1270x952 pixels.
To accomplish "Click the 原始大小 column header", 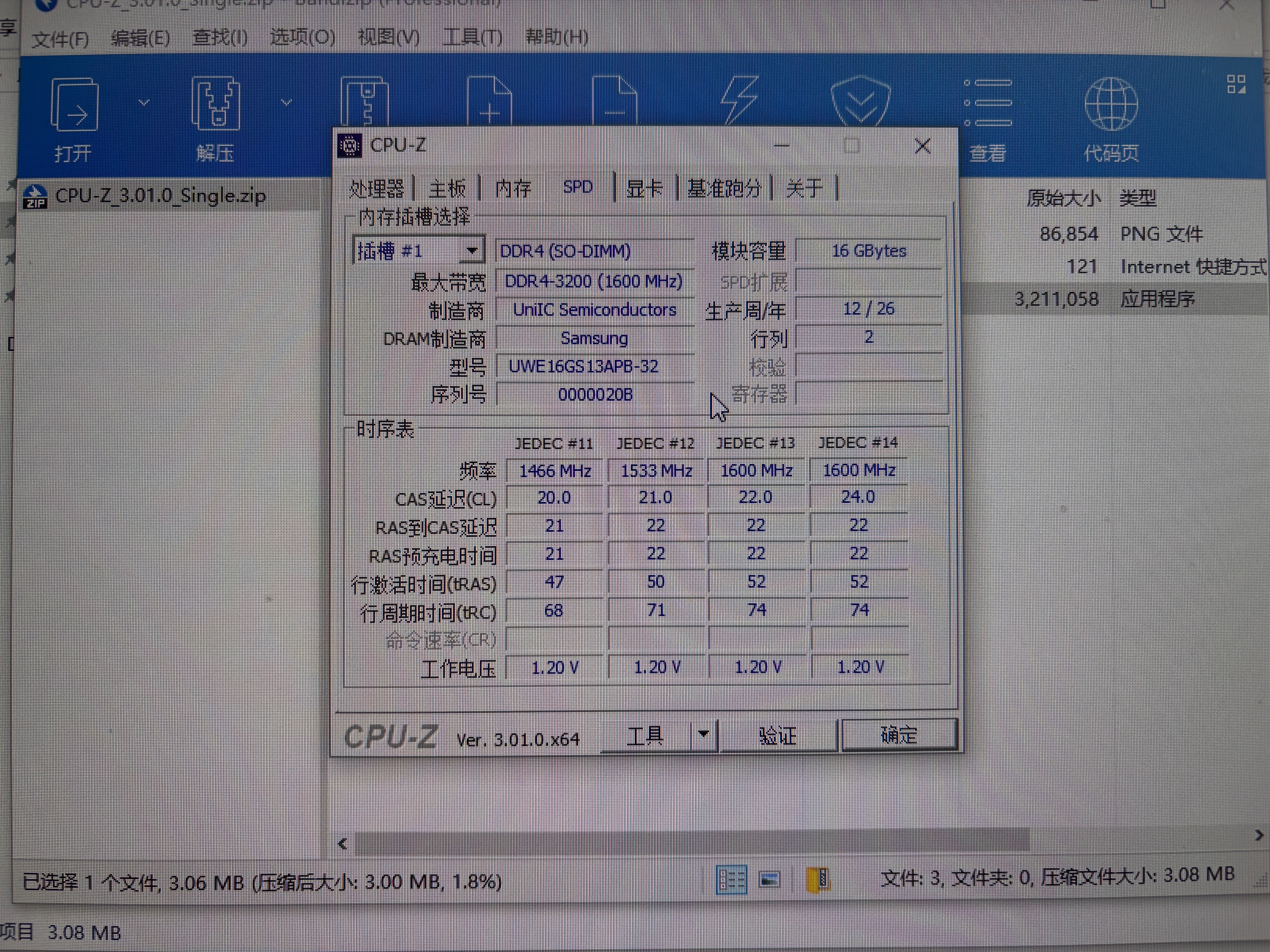I will pyautogui.click(x=1063, y=199).
